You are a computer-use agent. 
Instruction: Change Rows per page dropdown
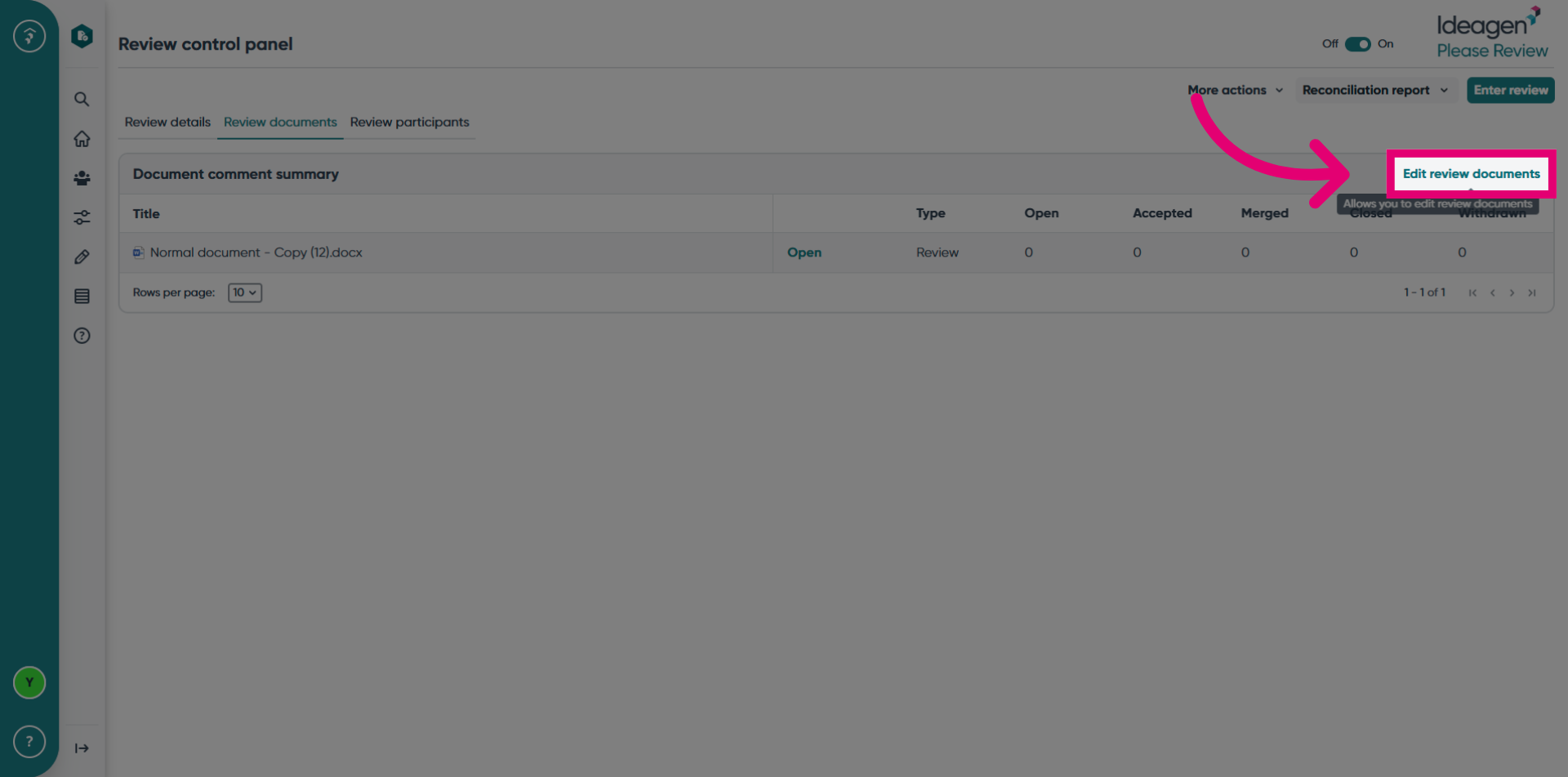[245, 292]
